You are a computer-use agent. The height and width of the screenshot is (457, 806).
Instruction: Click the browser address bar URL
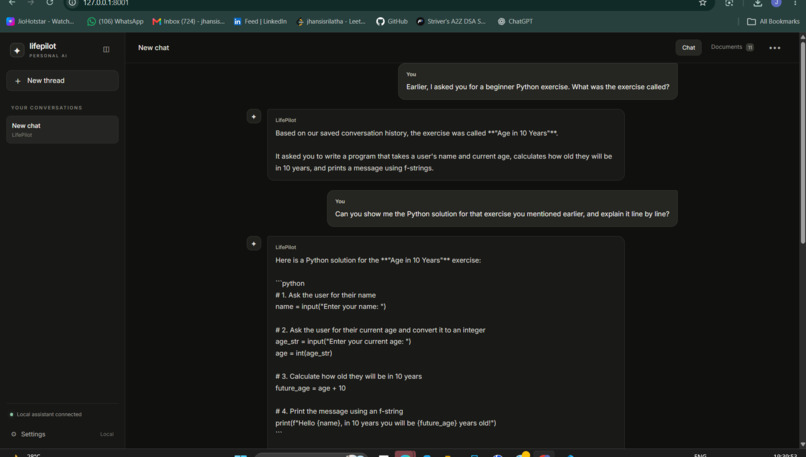click(x=106, y=3)
